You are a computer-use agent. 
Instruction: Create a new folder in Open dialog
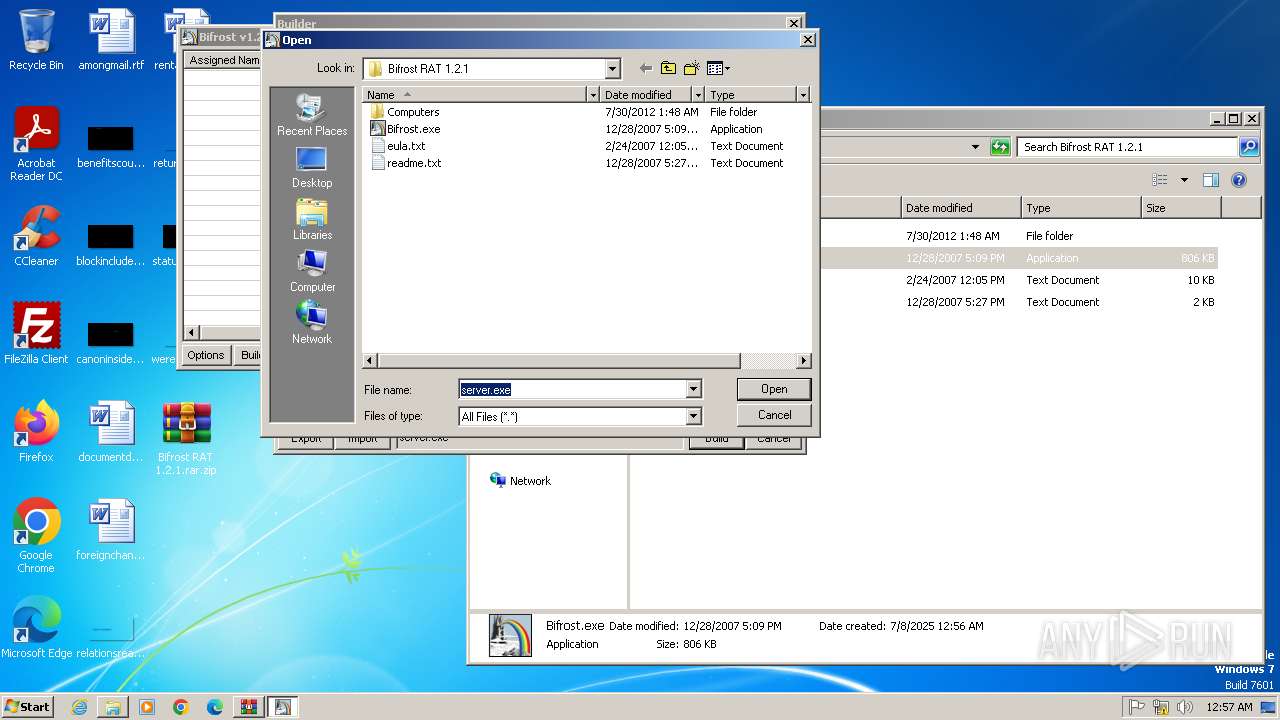691,68
